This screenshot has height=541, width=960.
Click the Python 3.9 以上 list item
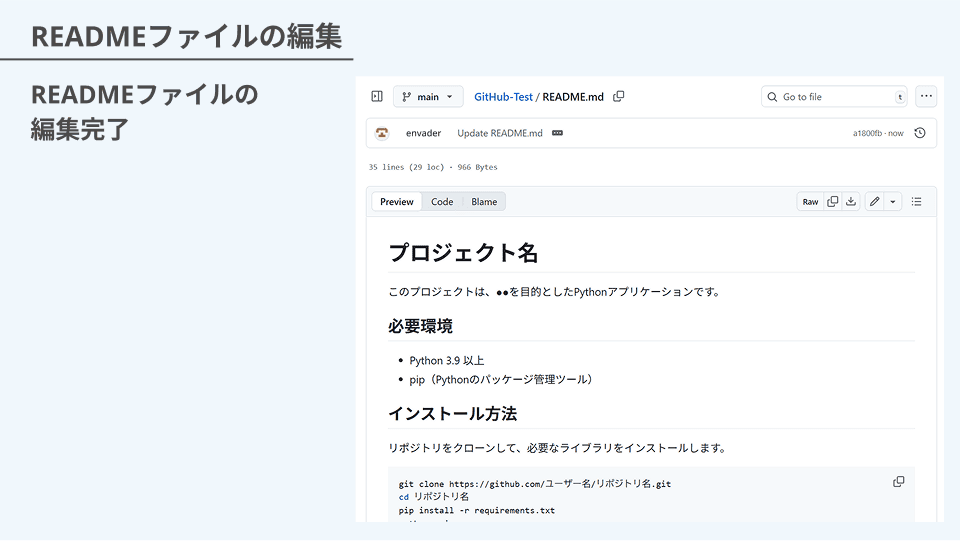(447, 360)
